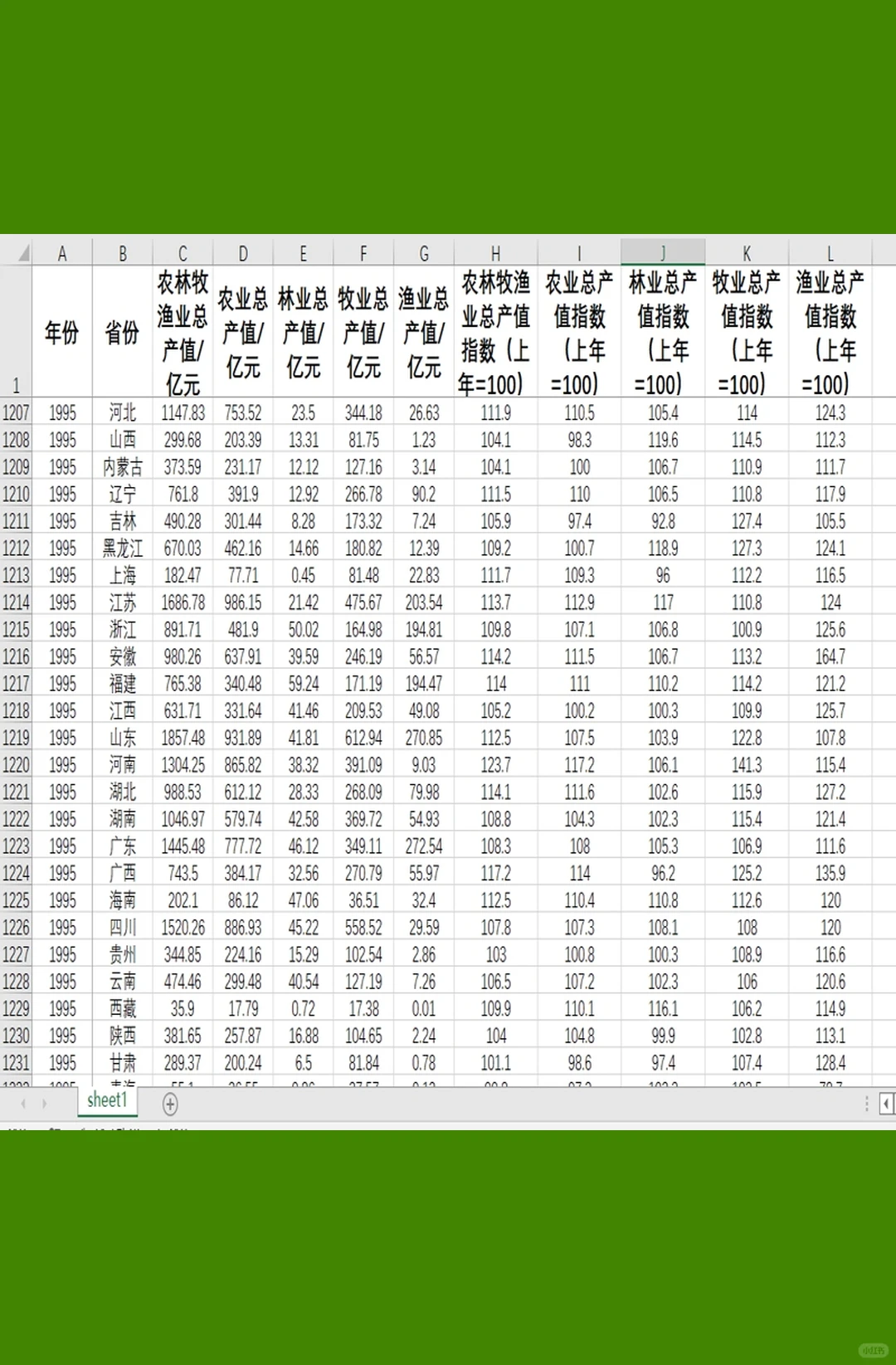Click cell value 1686.78
This screenshot has width=896, height=1365.
183,602
